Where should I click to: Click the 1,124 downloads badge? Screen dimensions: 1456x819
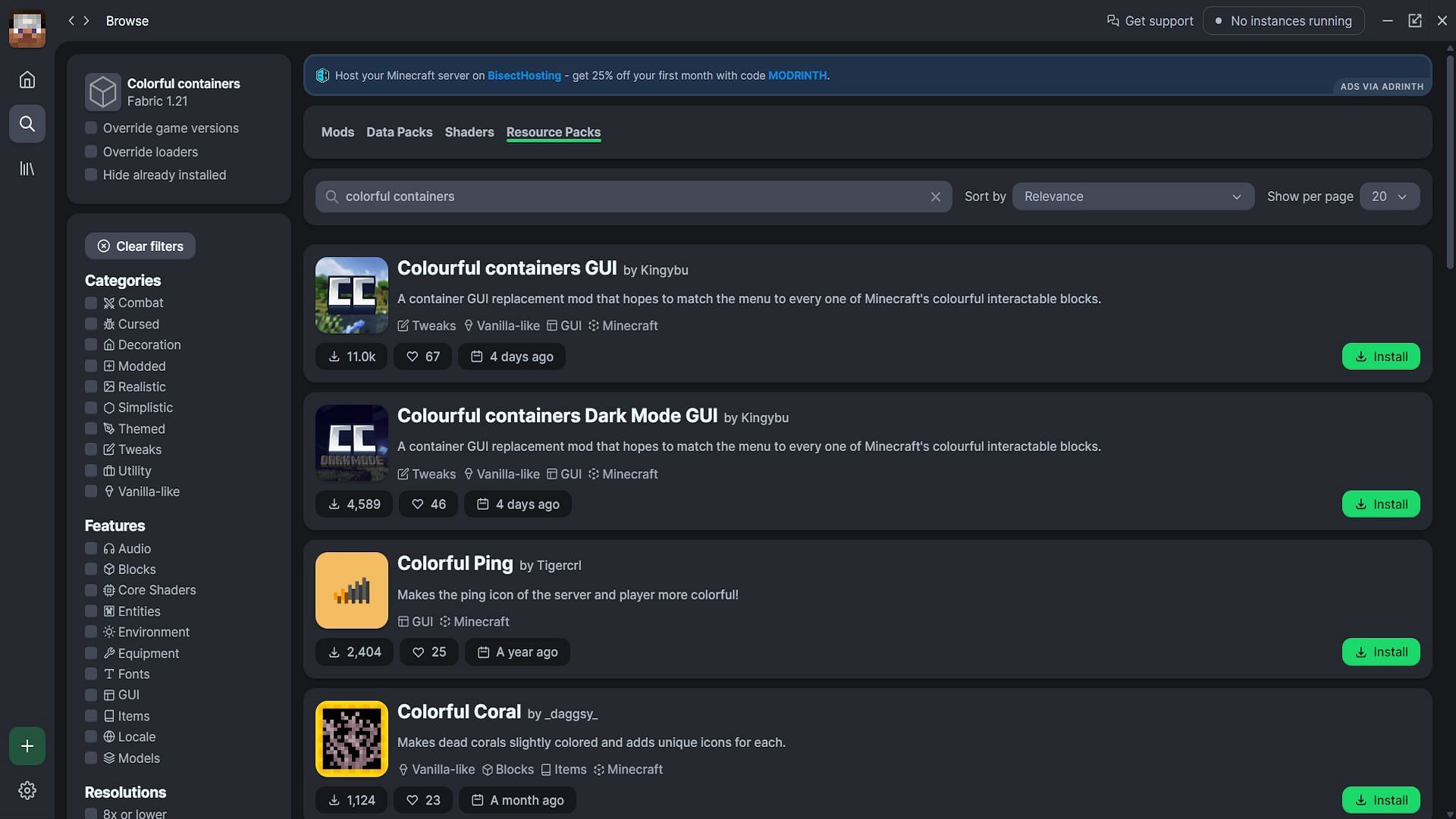(x=351, y=800)
